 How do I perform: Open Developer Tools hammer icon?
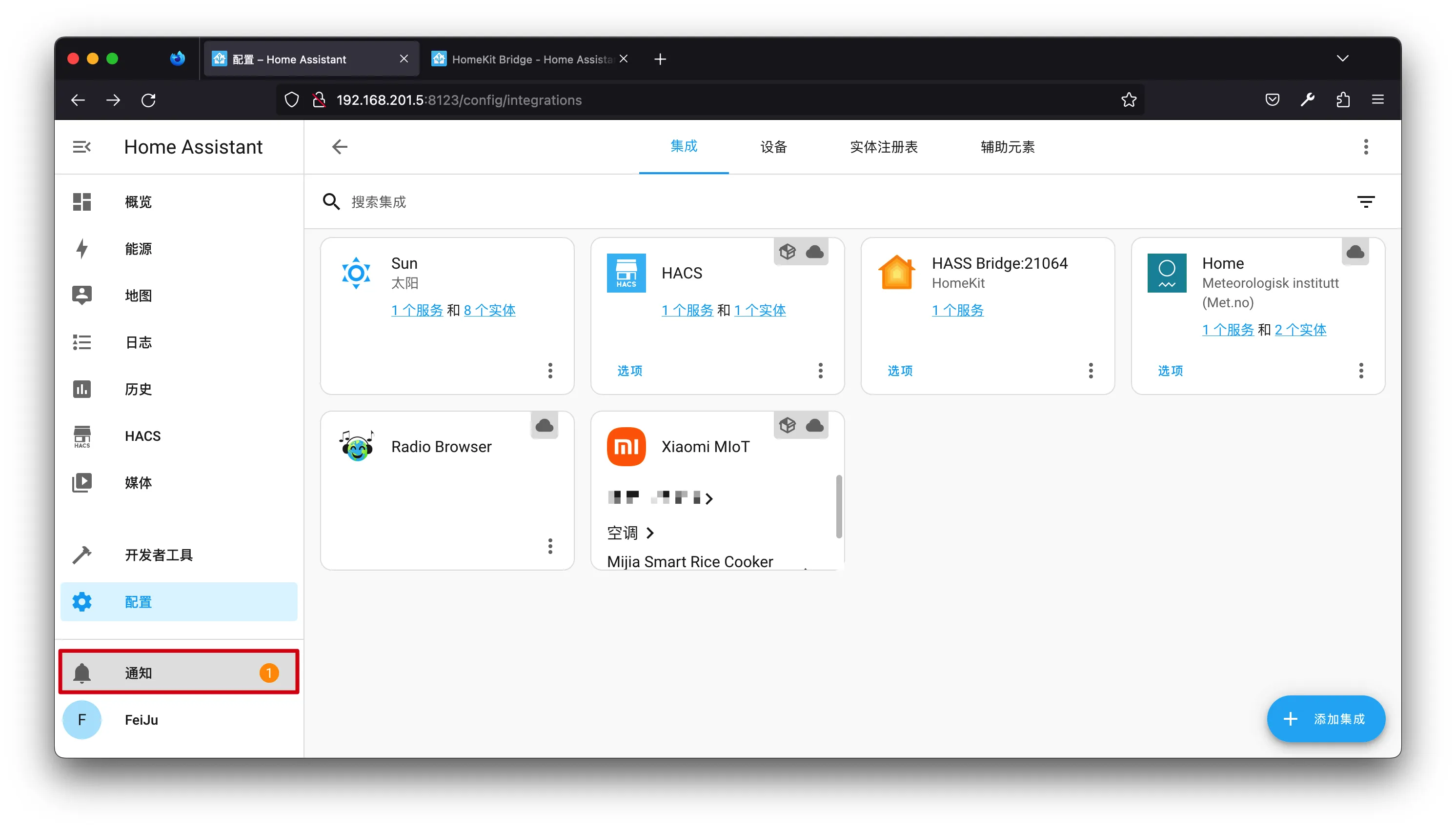(x=81, y=554)
